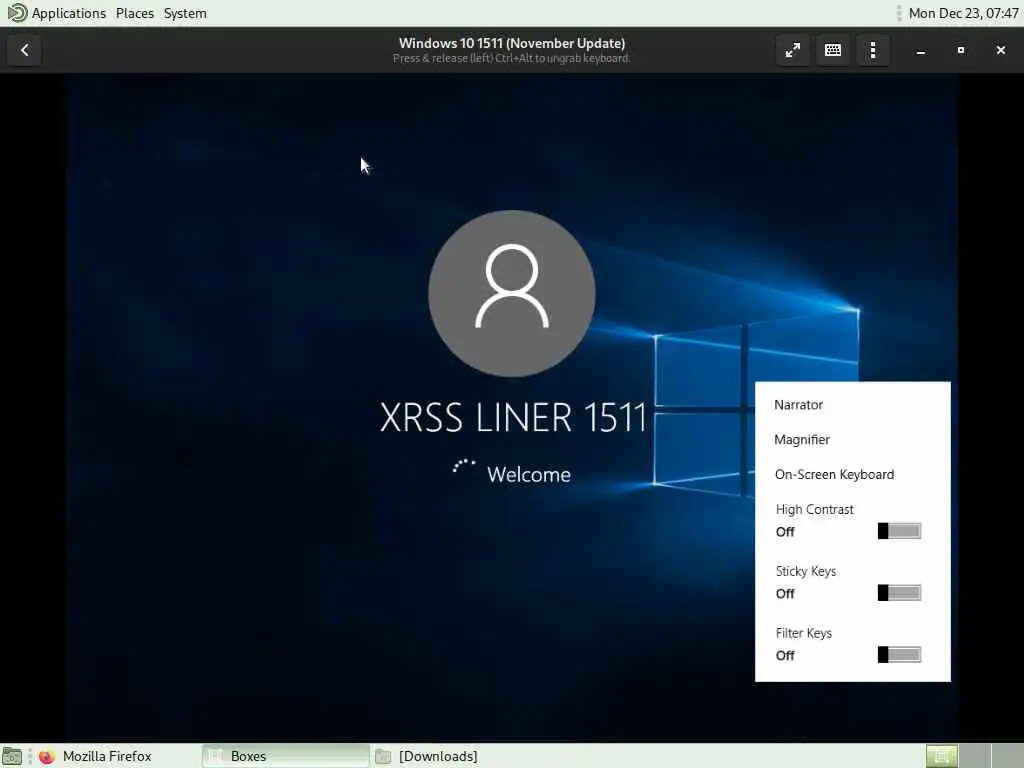
Task: Click the Filter Keys label
Action: (803, 633)
